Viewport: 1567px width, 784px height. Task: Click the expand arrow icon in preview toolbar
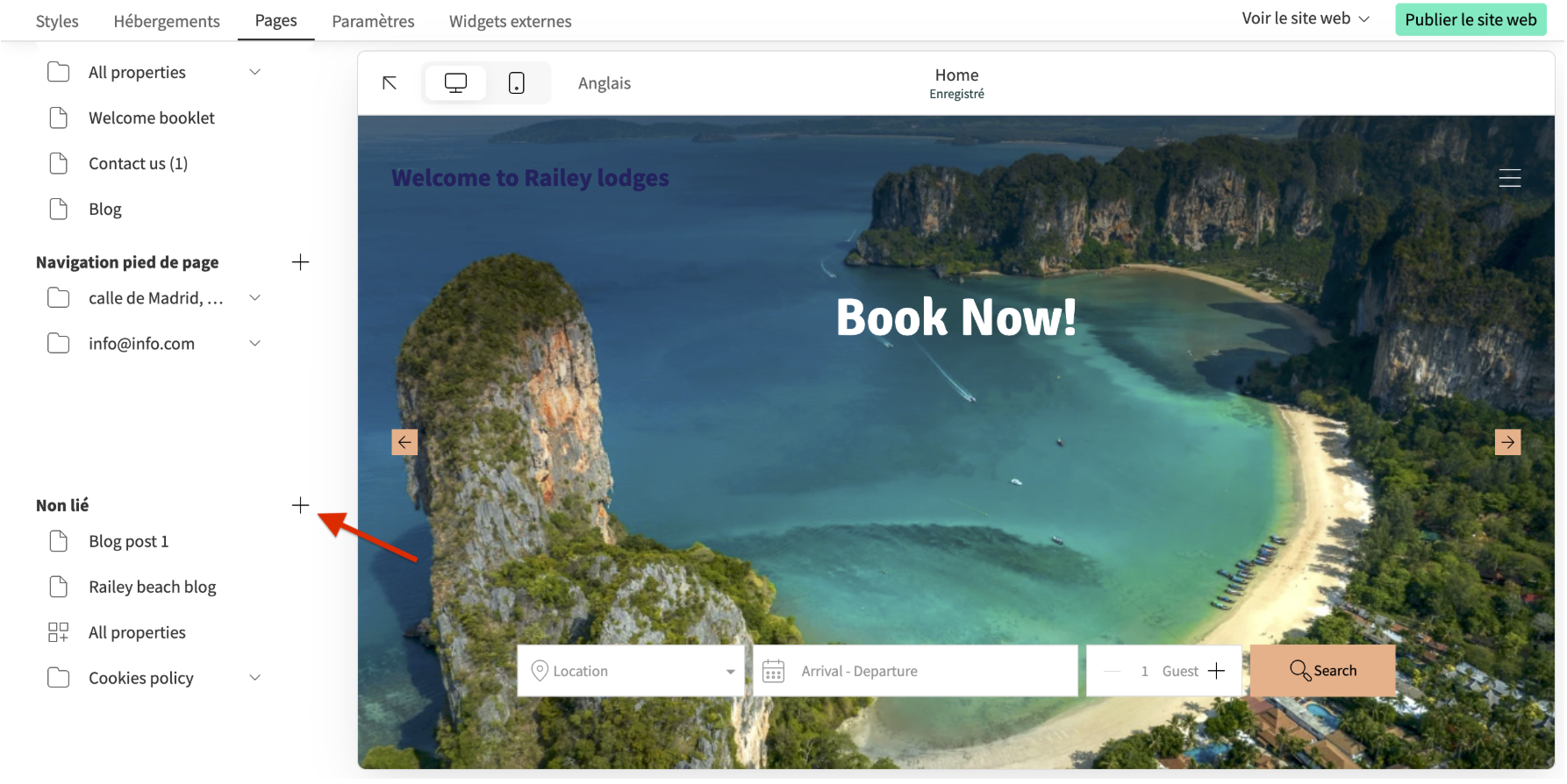(x=390, y=83)
